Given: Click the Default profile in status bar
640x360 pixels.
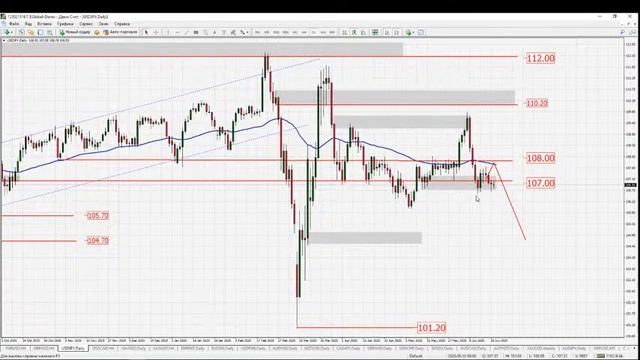Looking at the screenshot, I should [x=416, y=356].
